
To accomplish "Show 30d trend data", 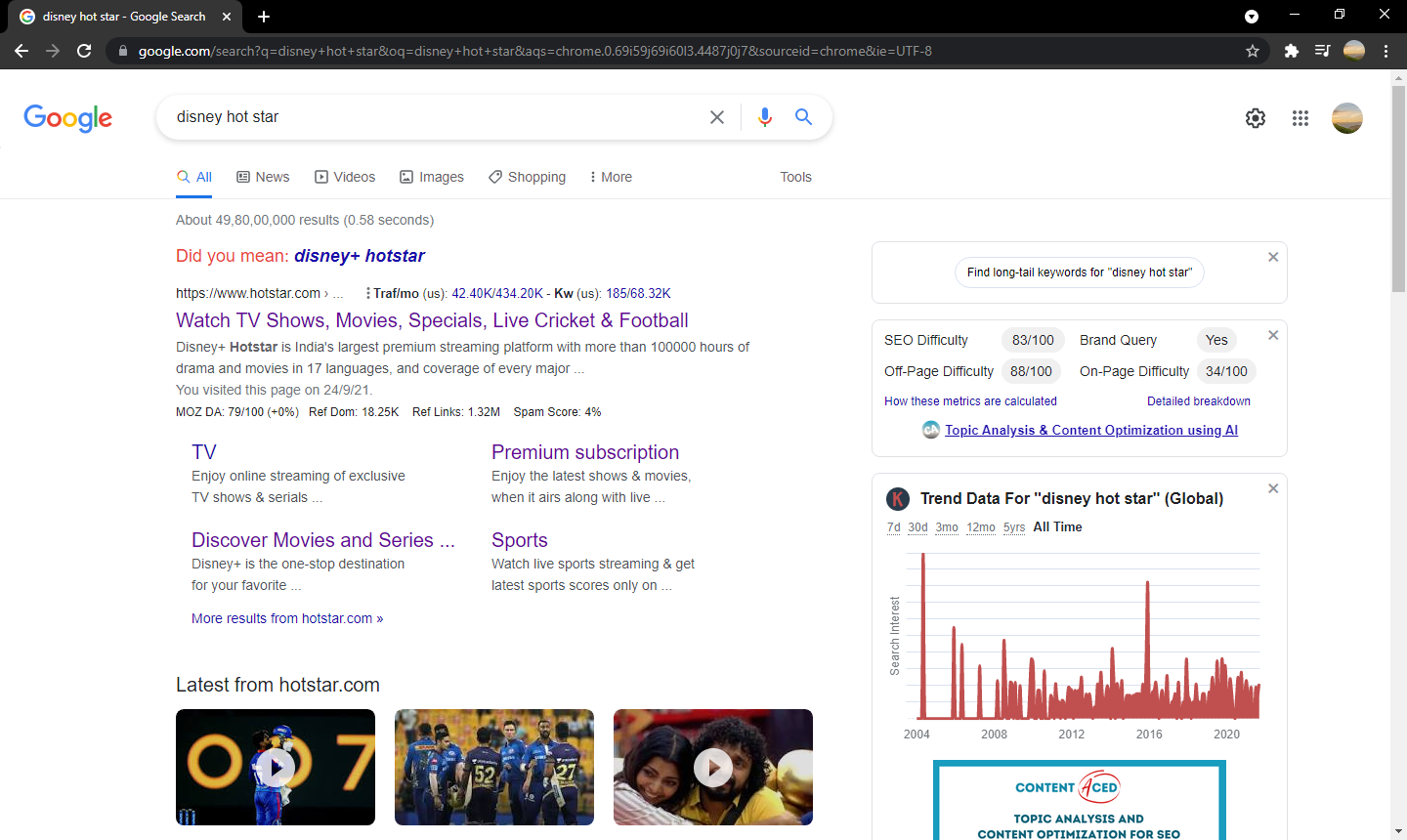I will pos(917,527).
